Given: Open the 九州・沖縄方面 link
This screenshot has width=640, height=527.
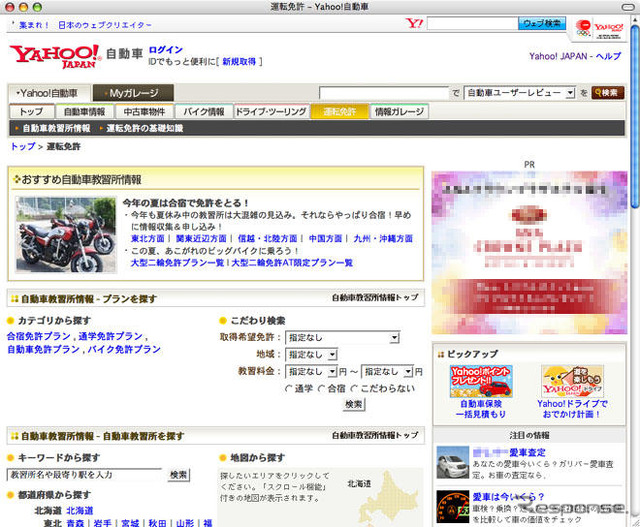Looking at the screenshot, I should [383, 238].
